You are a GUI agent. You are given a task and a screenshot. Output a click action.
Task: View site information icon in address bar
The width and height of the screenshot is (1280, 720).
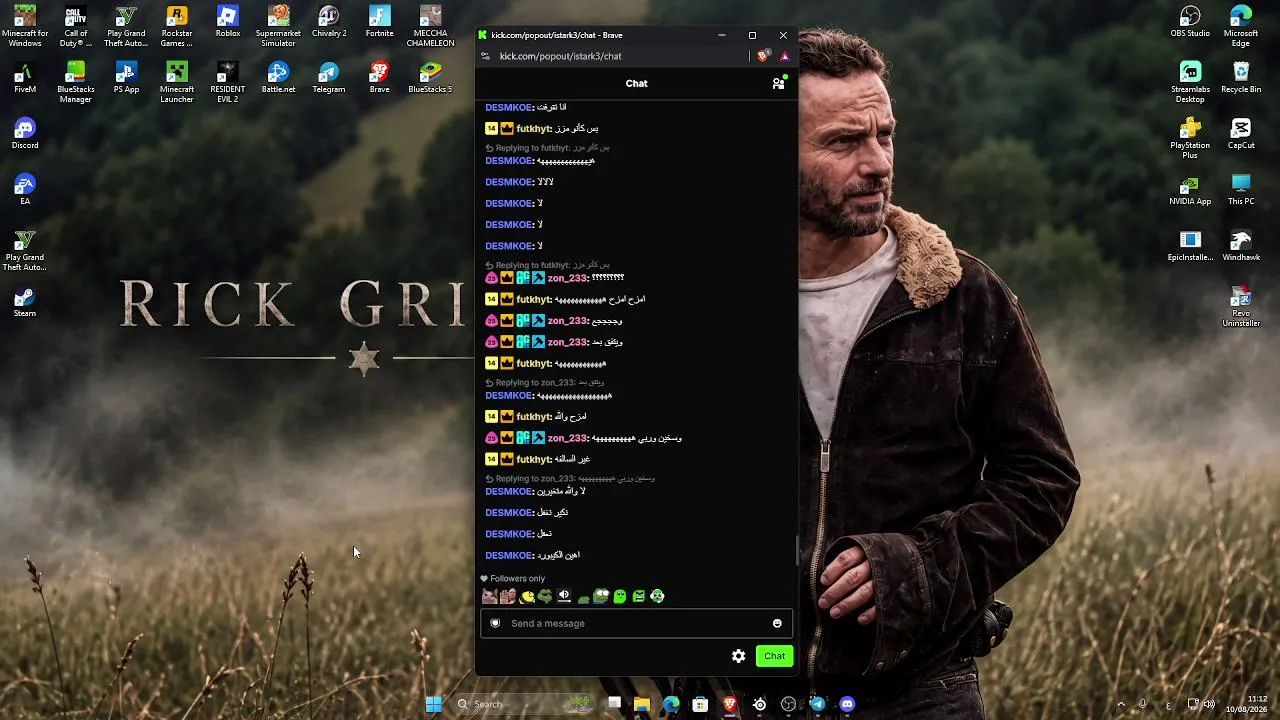point(486,56)
